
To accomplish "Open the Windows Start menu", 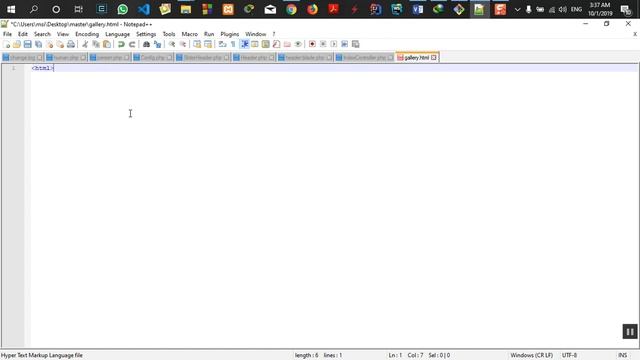I will pos(11,9).
